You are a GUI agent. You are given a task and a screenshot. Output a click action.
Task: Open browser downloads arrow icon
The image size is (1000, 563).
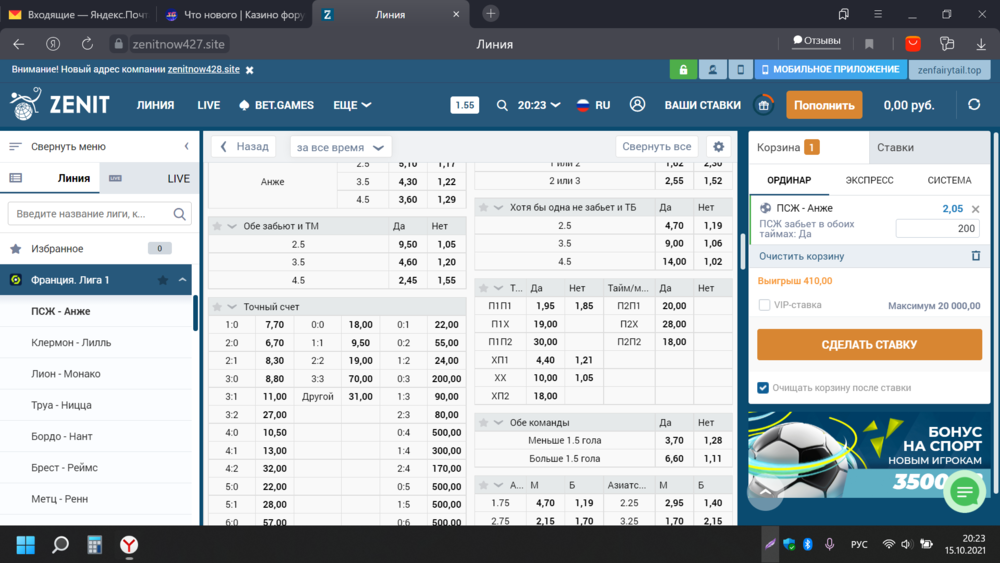[981, 44]
